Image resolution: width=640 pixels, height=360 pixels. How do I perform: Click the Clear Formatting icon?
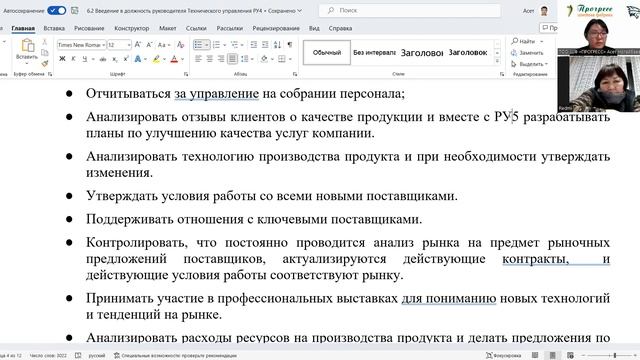pyautogui.click(x=180, y=44)
